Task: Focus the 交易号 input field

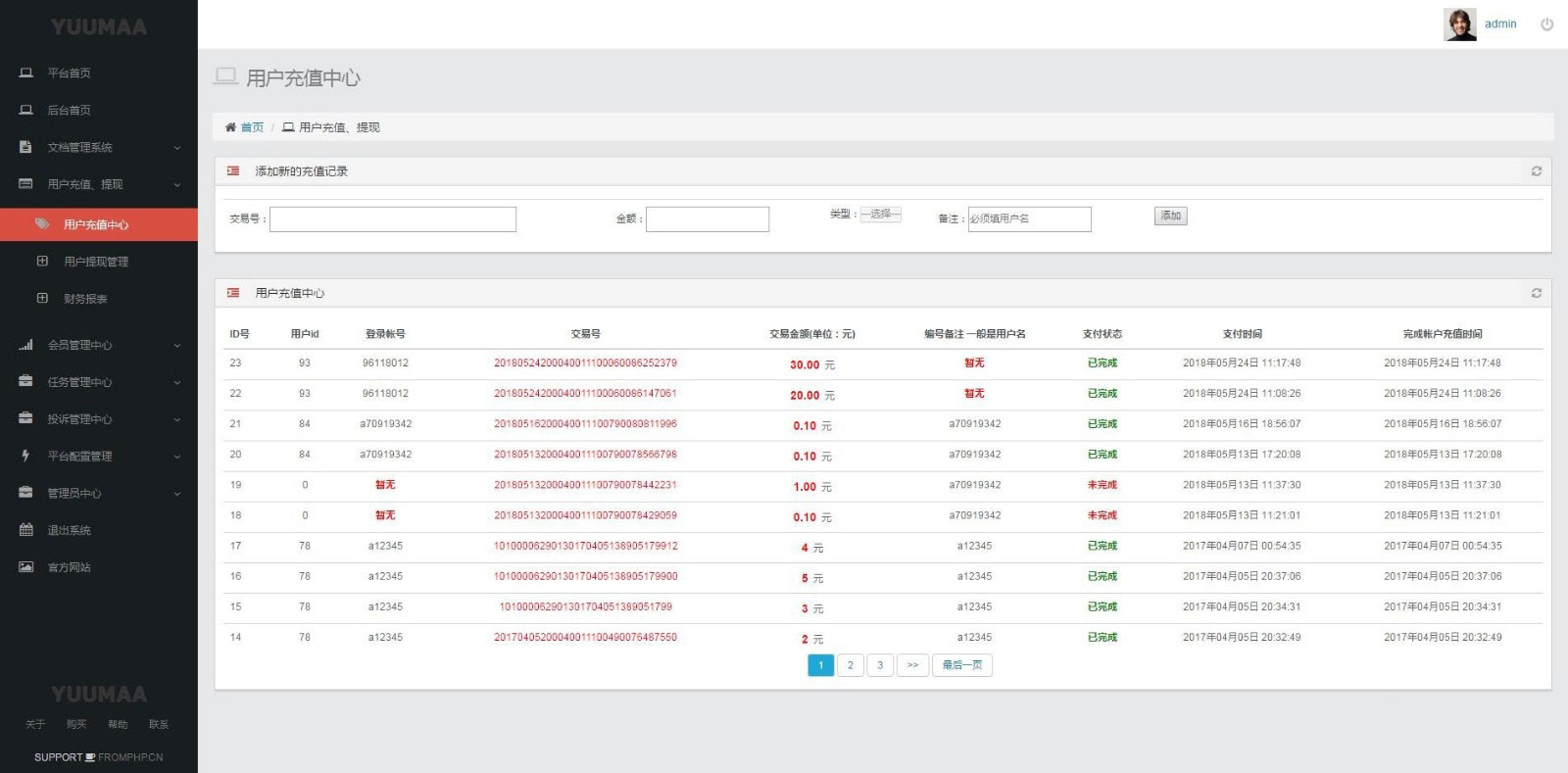Action: point(392,218)
